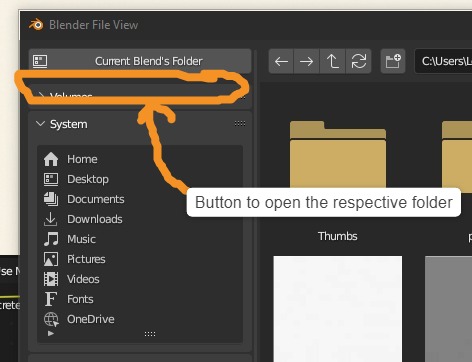Grab the System list resize grip dots
This screenshot has width=472, height=362.
tap(150, 334)
